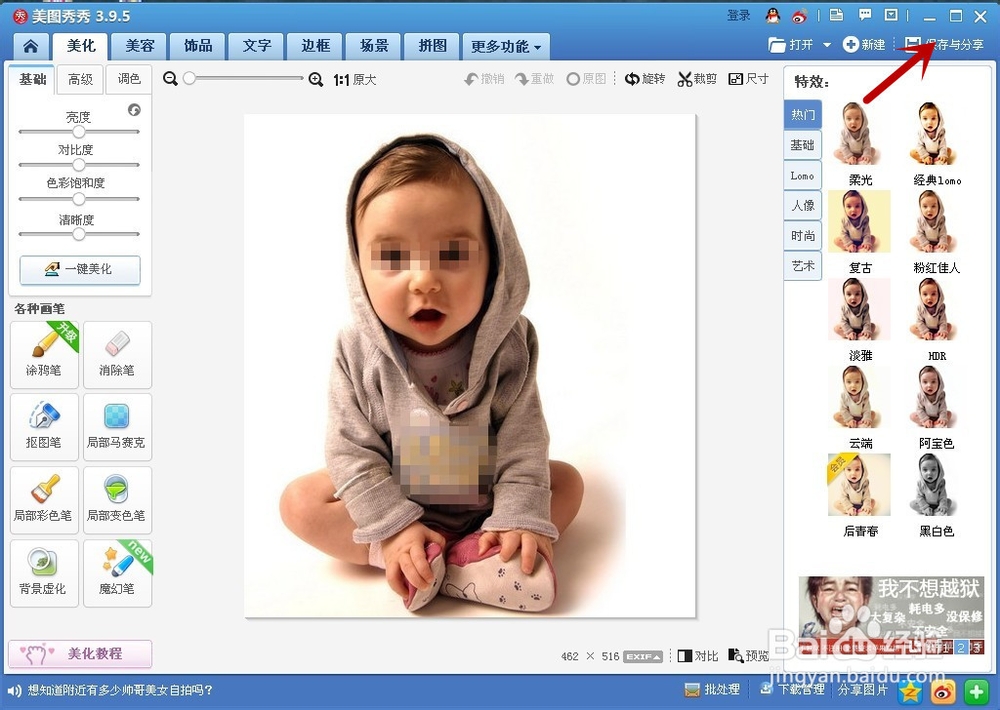Viewport: 1000px width, 710px height.
Task: Switch to the 边框 tab
Action: 316,46
